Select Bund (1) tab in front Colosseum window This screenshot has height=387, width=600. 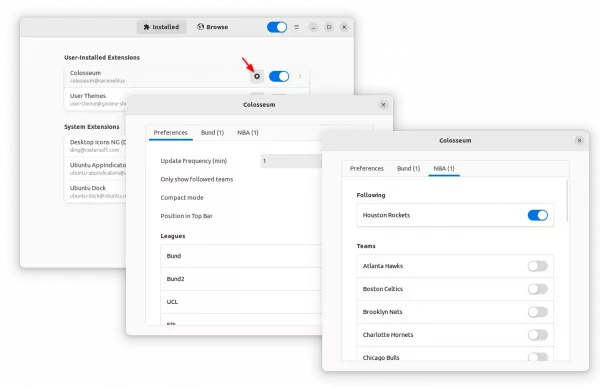coord(408,168)
